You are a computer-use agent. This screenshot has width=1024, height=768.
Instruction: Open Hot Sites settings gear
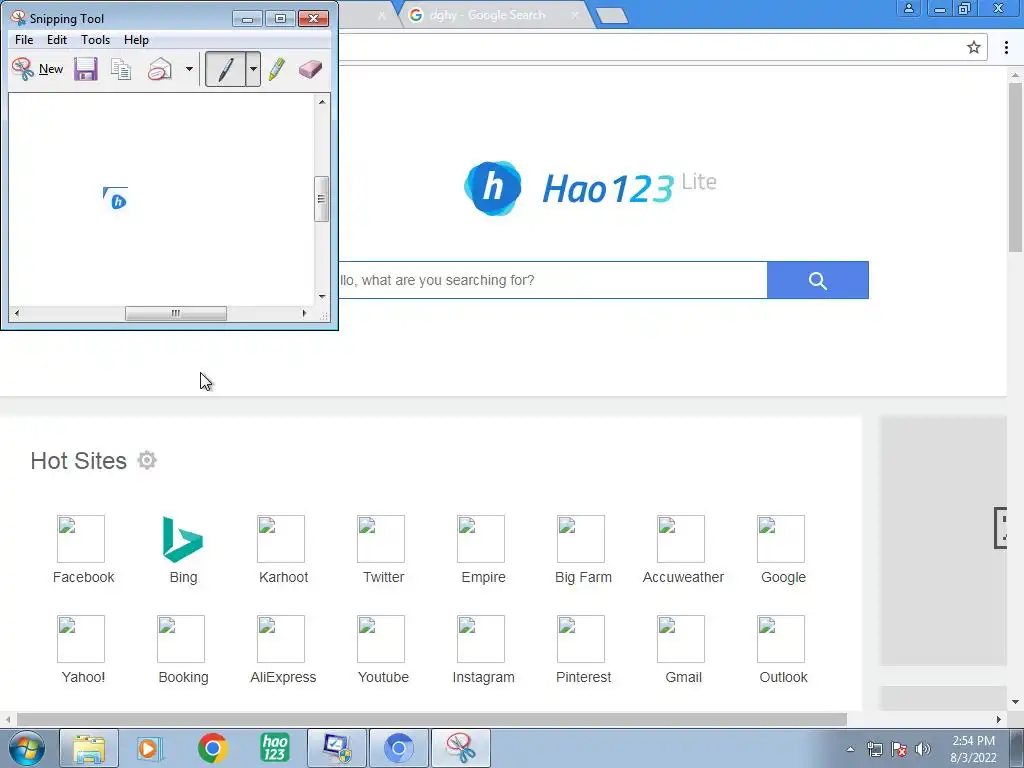click(147, 460)
